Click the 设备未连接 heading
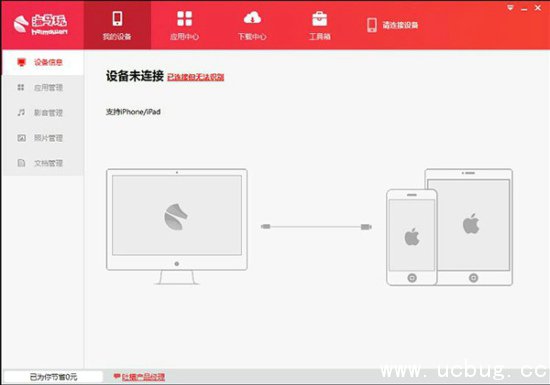Viewport: 550px width, 385px height. 135,76
